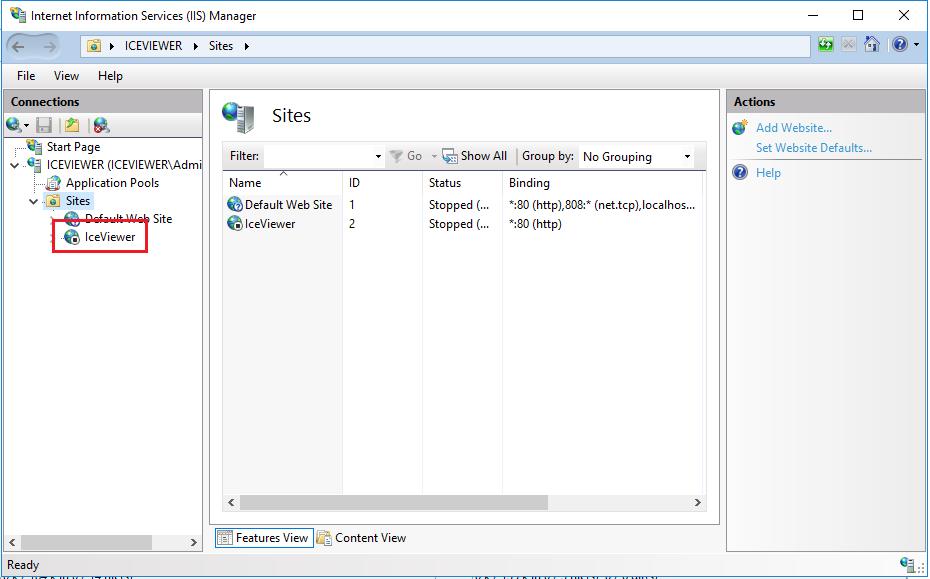Select the IceViewer row in the sites list
Image resolution: width=930 pixels, height=579 pixels.
(x=463, y=224)
